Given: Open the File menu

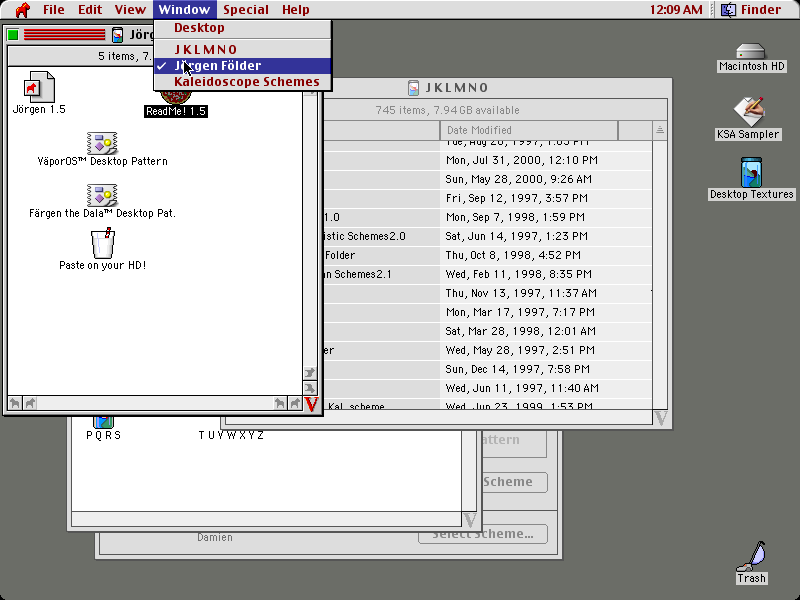Looking at the screenshot, I should tap(54, 10).
